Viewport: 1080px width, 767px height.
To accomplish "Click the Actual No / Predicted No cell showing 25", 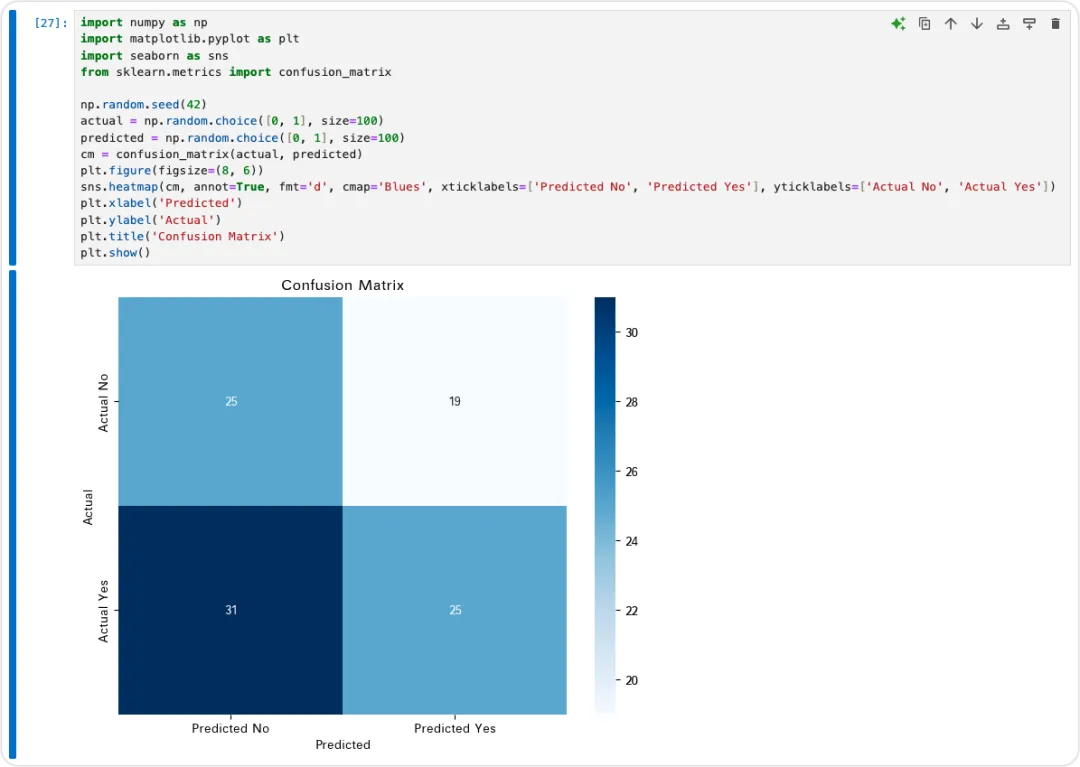I will point(231,401).
